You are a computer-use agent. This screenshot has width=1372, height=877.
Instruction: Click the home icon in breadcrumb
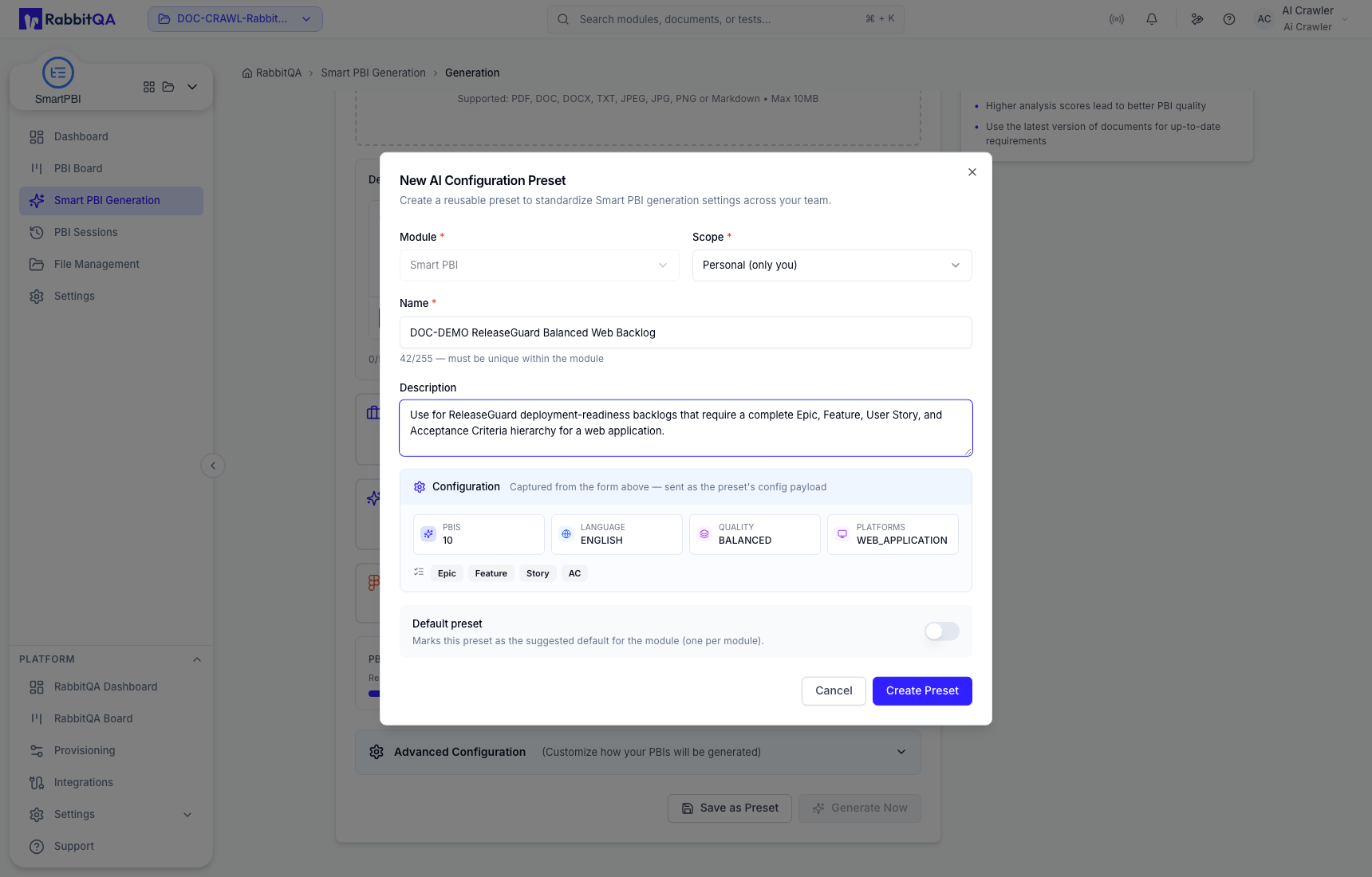[x=247, y=73]
